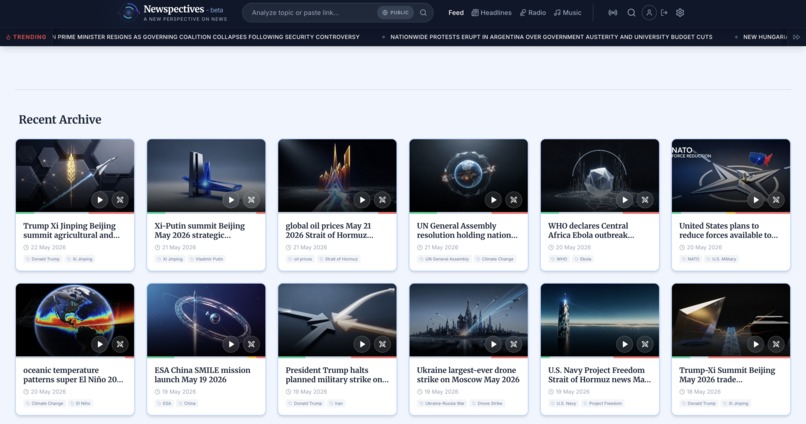Play the Trump Xi Jinping Beijing summit story
Viewport: 806px width, 424px height.
click(x=100, y=200)
